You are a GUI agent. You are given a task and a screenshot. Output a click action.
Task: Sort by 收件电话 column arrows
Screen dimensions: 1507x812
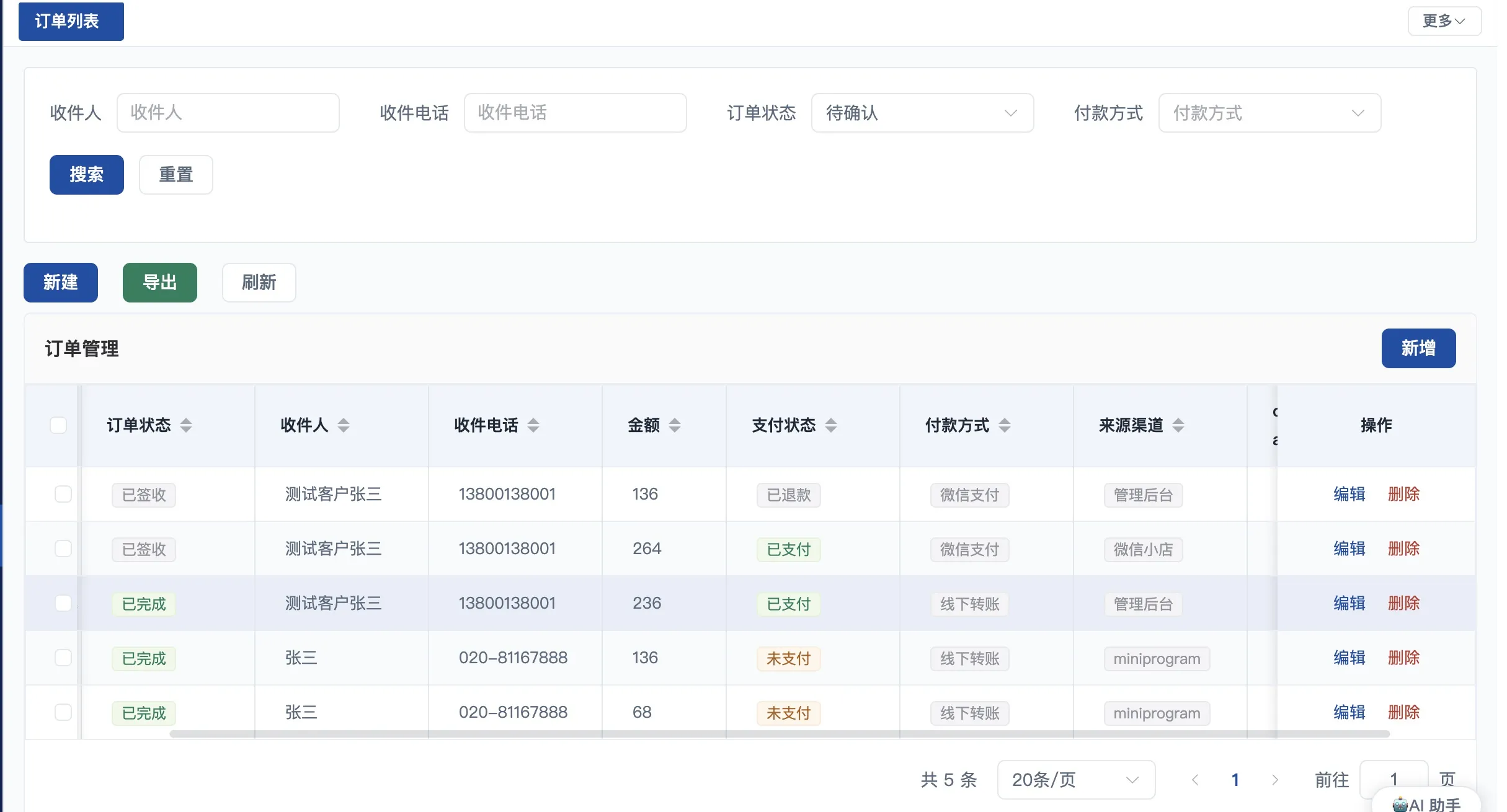(x=533, y=425)
